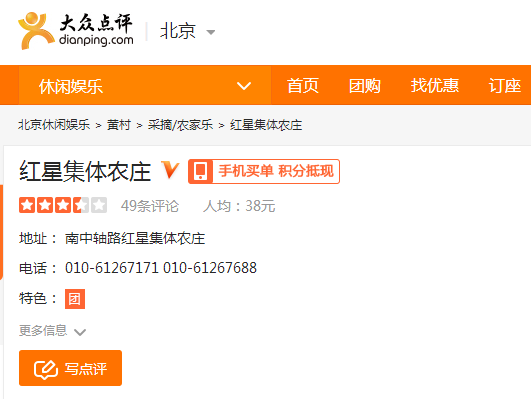The width and height of the screenshot is (531, 399).
Task: Expand 更多信息 details
Action: click(x=52, y=331)
